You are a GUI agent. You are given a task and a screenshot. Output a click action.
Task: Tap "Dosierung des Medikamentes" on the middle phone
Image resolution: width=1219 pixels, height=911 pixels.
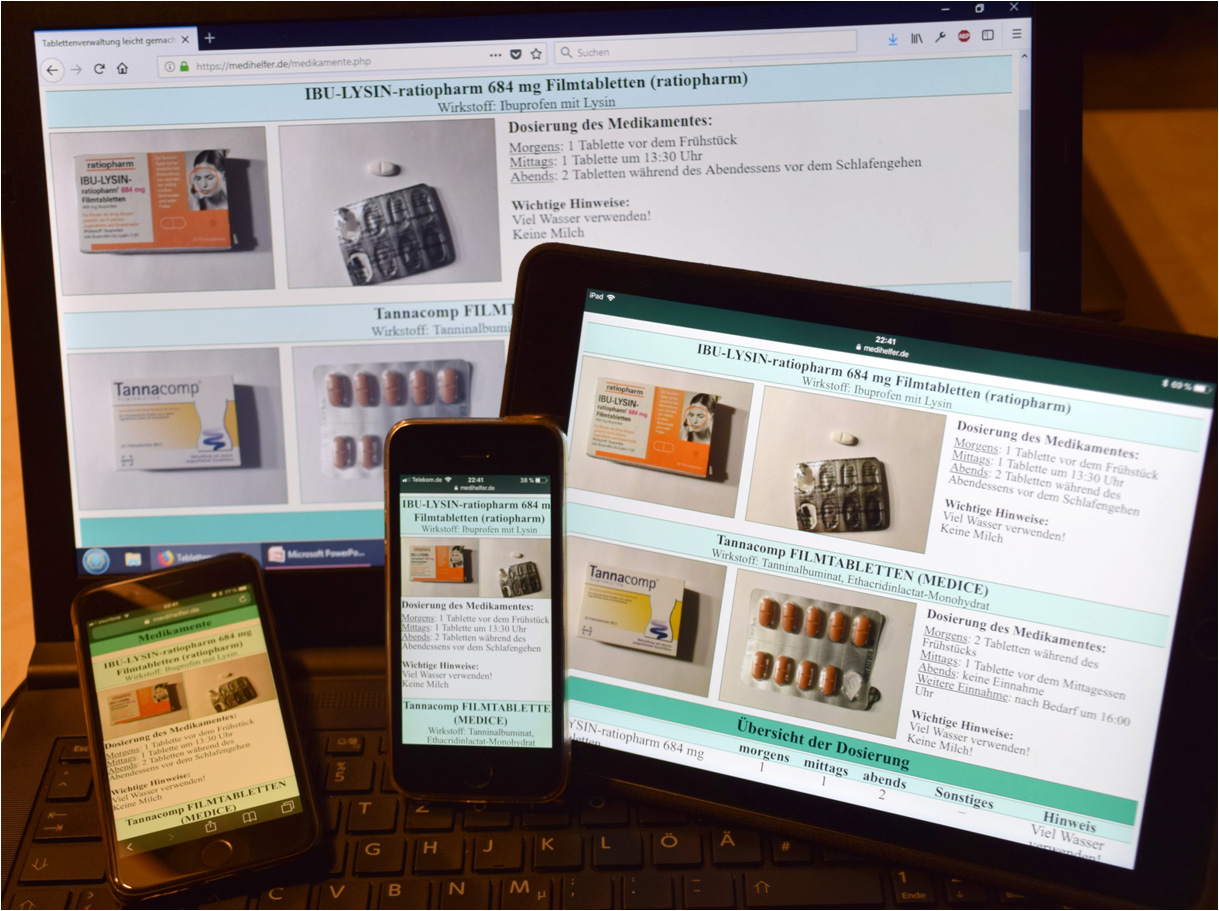[x=467, y=605]
